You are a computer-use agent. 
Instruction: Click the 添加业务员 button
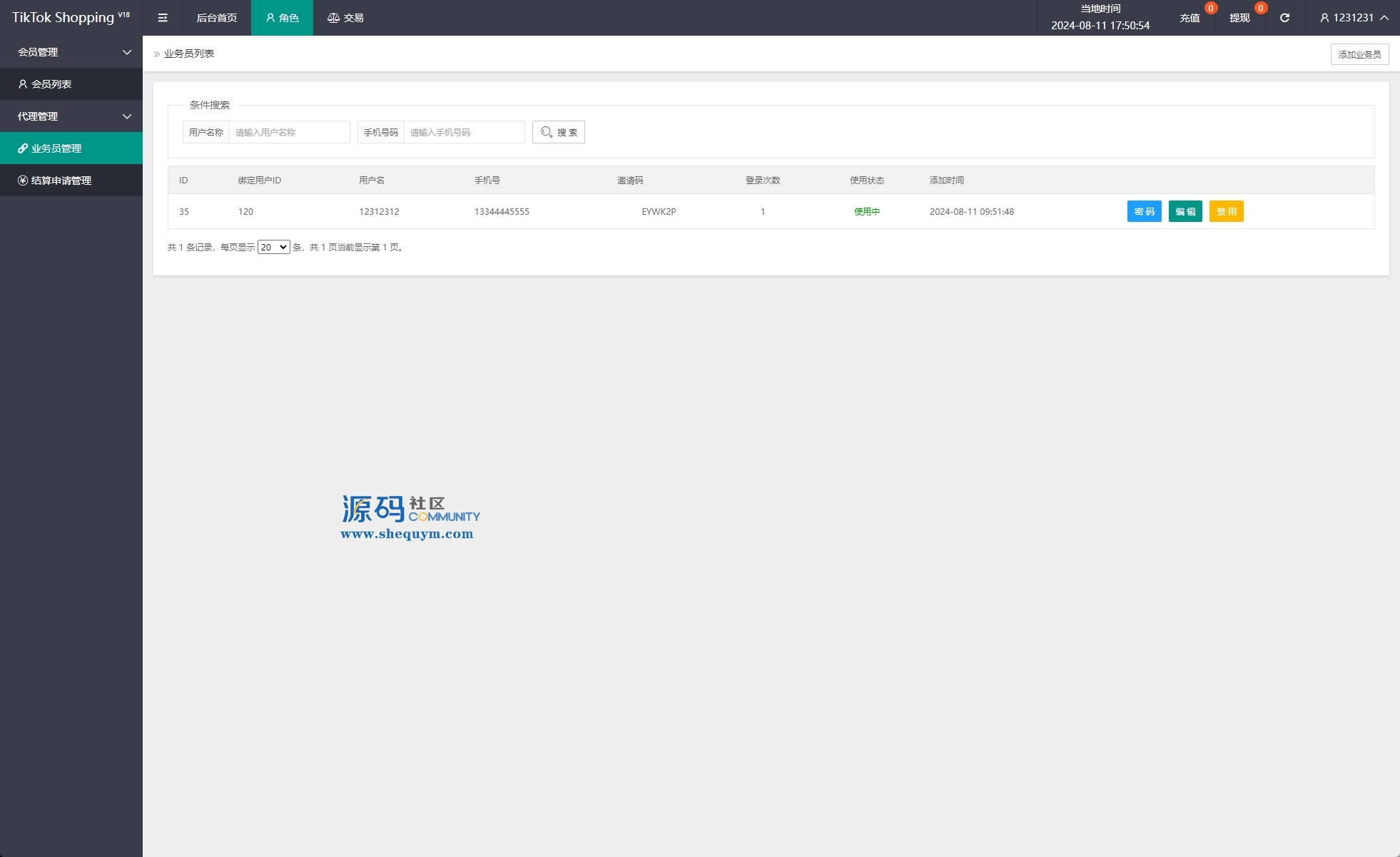point(1359,54)
